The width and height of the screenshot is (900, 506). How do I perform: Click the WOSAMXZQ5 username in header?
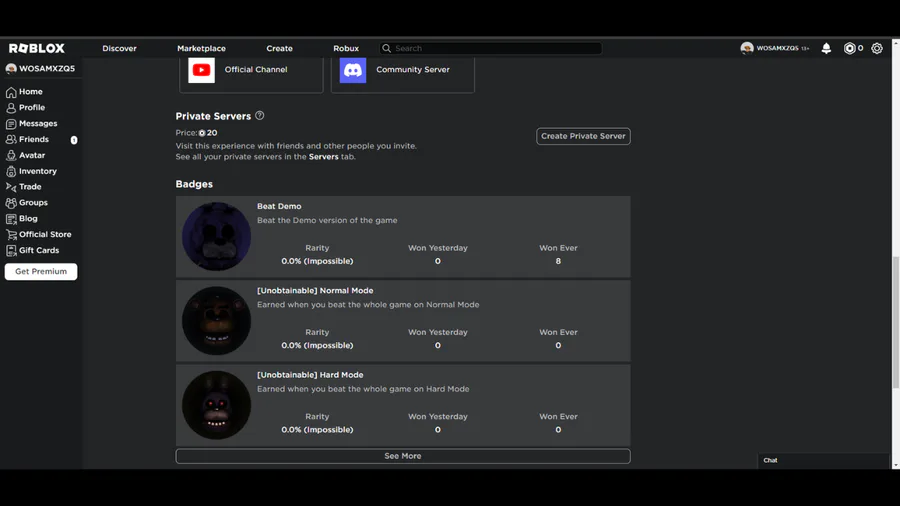[777, 48]
